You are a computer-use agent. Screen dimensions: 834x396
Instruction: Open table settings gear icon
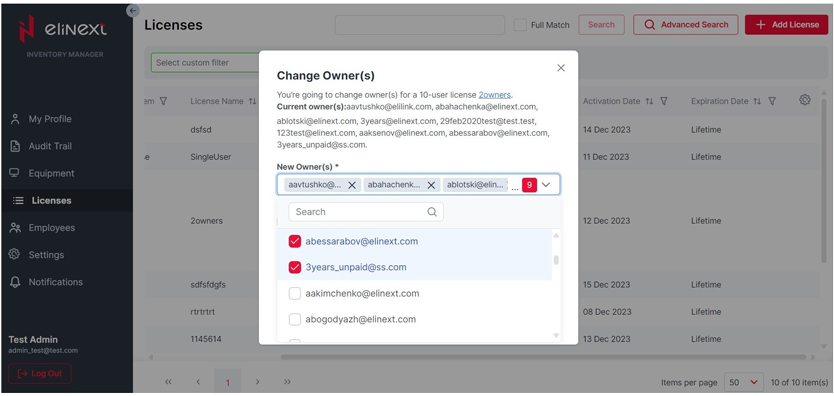pyautogui.click(x=805, y=100)
